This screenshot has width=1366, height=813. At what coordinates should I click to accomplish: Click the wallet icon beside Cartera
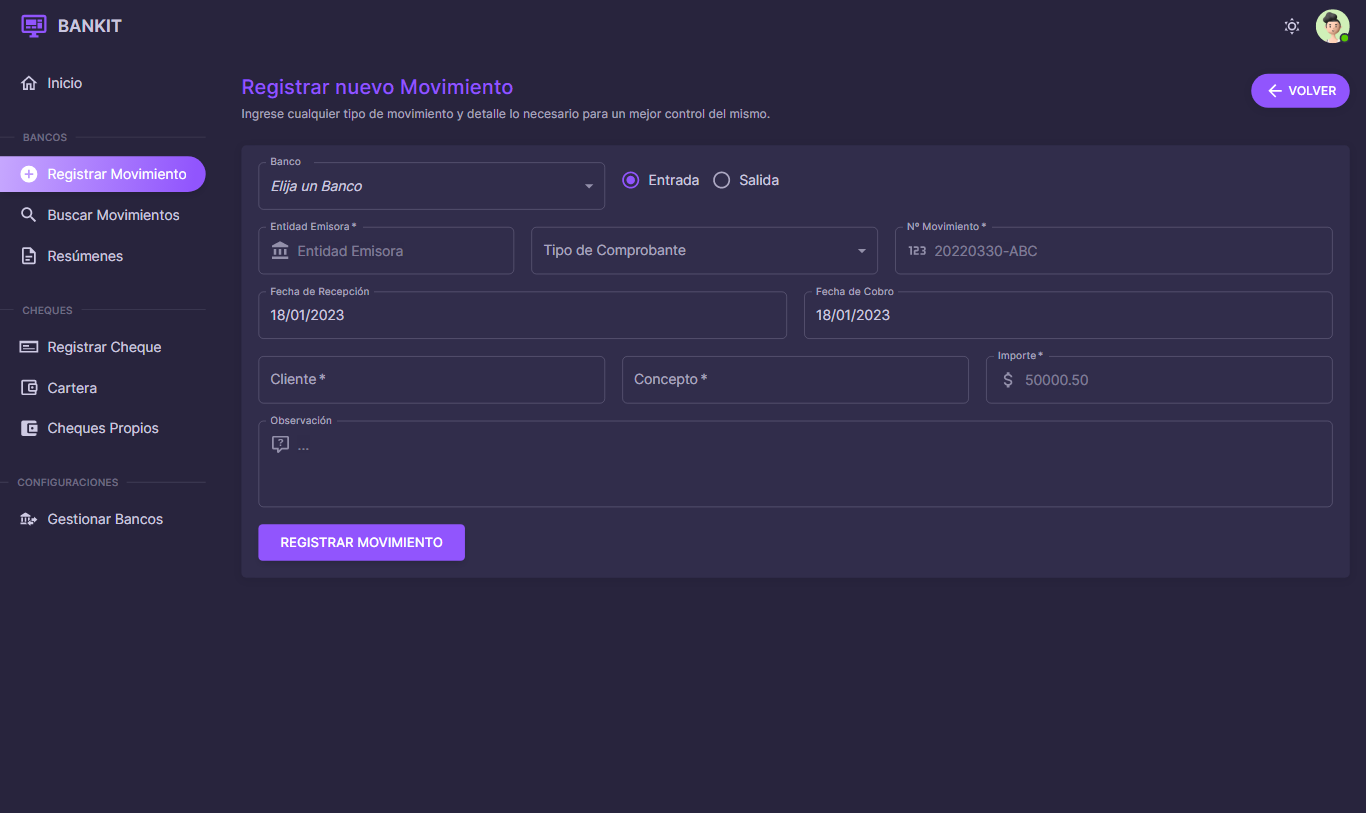(29, 388)
